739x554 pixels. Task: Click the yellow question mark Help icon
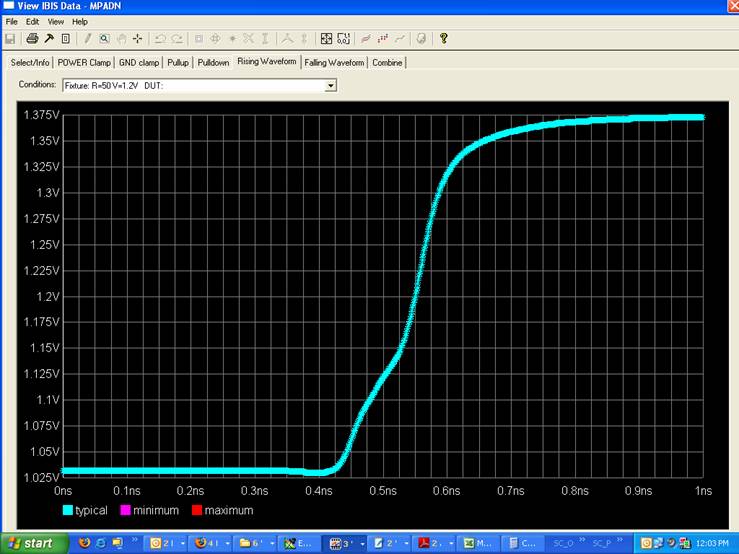click(x=443, y=38)
